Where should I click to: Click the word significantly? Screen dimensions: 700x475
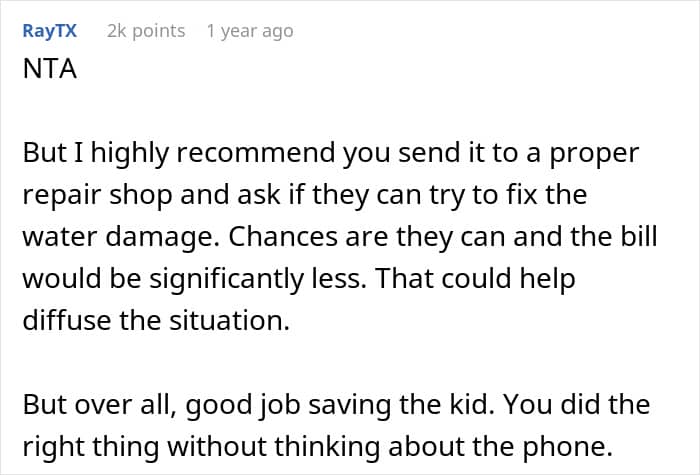click(226, 279)
